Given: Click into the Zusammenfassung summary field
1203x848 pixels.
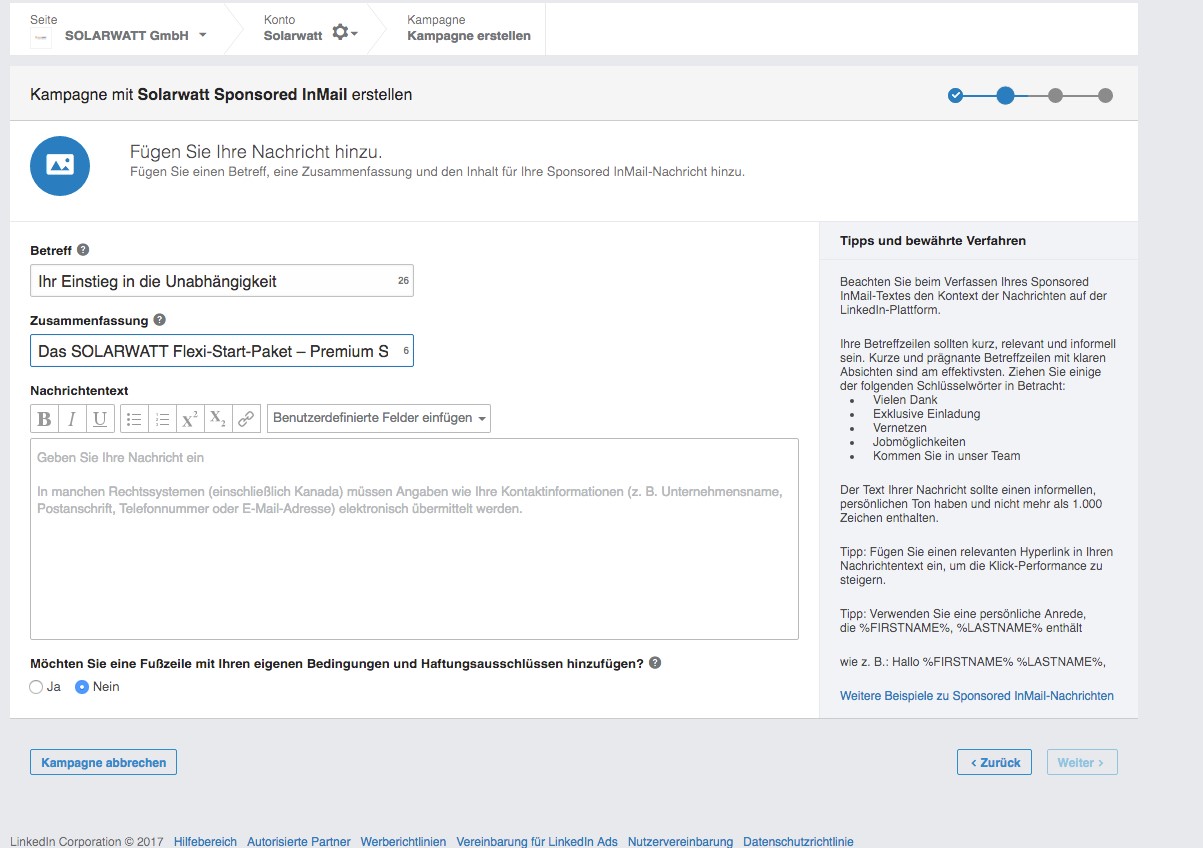Looking at the screenshot, I should point(222,351).
